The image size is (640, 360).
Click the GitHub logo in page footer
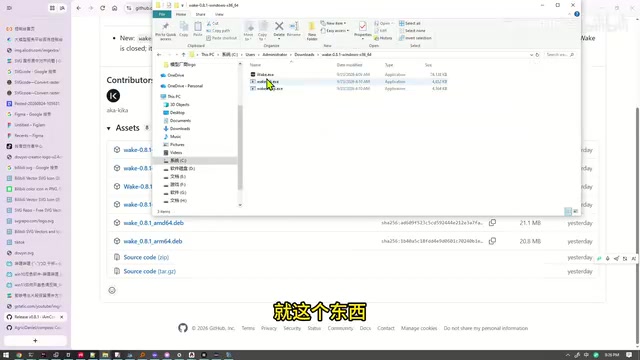(x=183, y=328)
